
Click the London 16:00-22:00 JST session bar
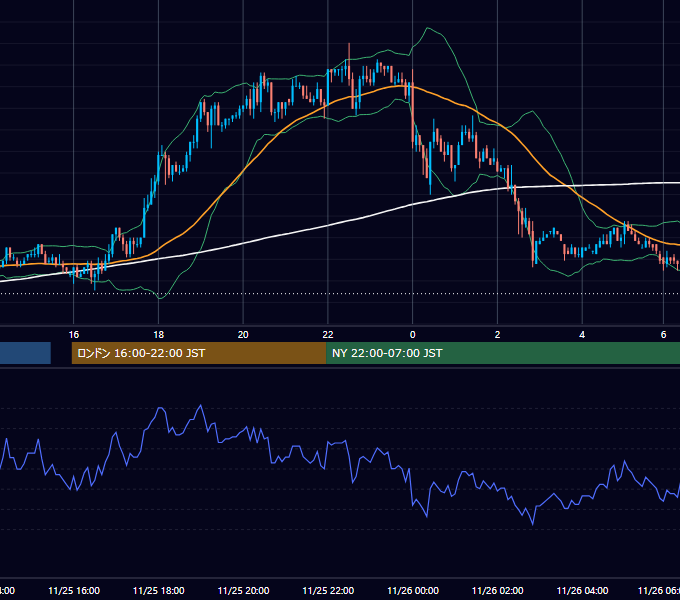[199, 353]
